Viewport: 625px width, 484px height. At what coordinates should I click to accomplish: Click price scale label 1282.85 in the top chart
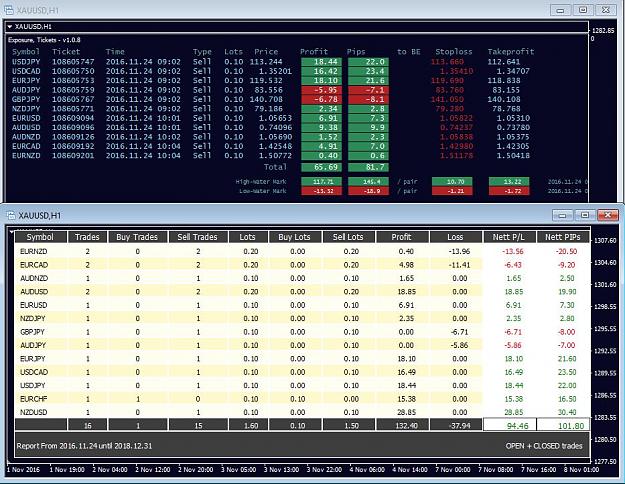604,30
